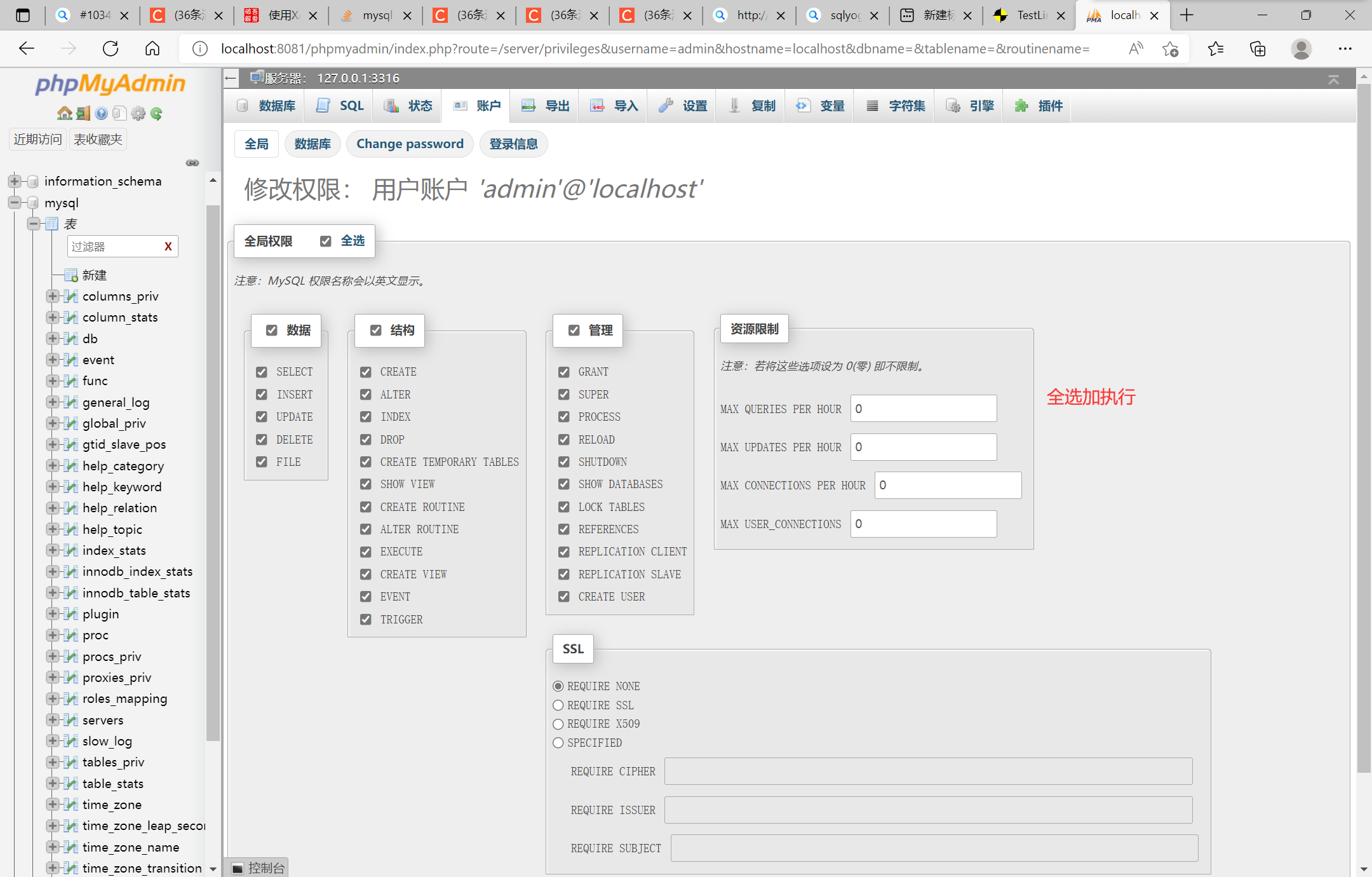This screenshot has width=1372, height=877.
Task: Open the 导出 export tab
Action: click(x=546, y=106)
